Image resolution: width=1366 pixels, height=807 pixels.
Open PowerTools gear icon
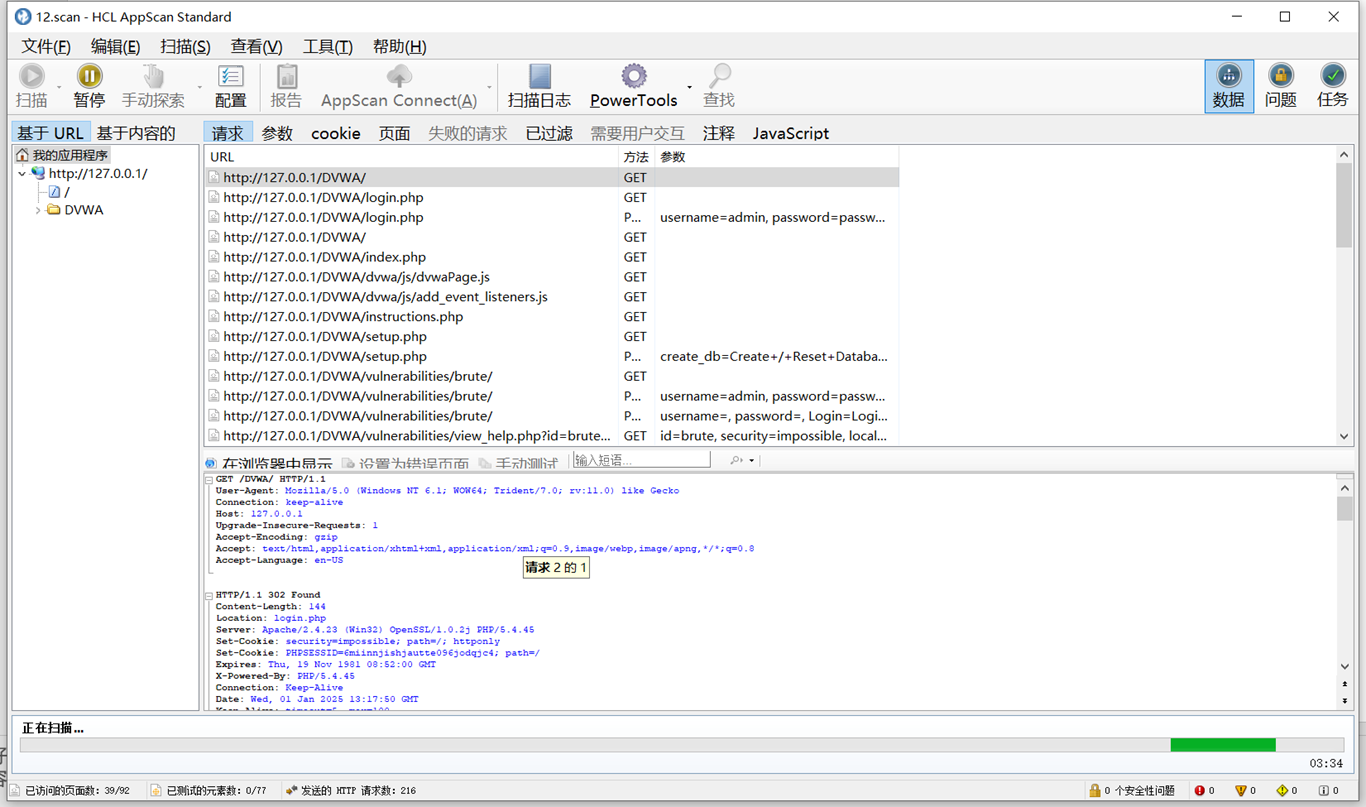pos(634,76)
